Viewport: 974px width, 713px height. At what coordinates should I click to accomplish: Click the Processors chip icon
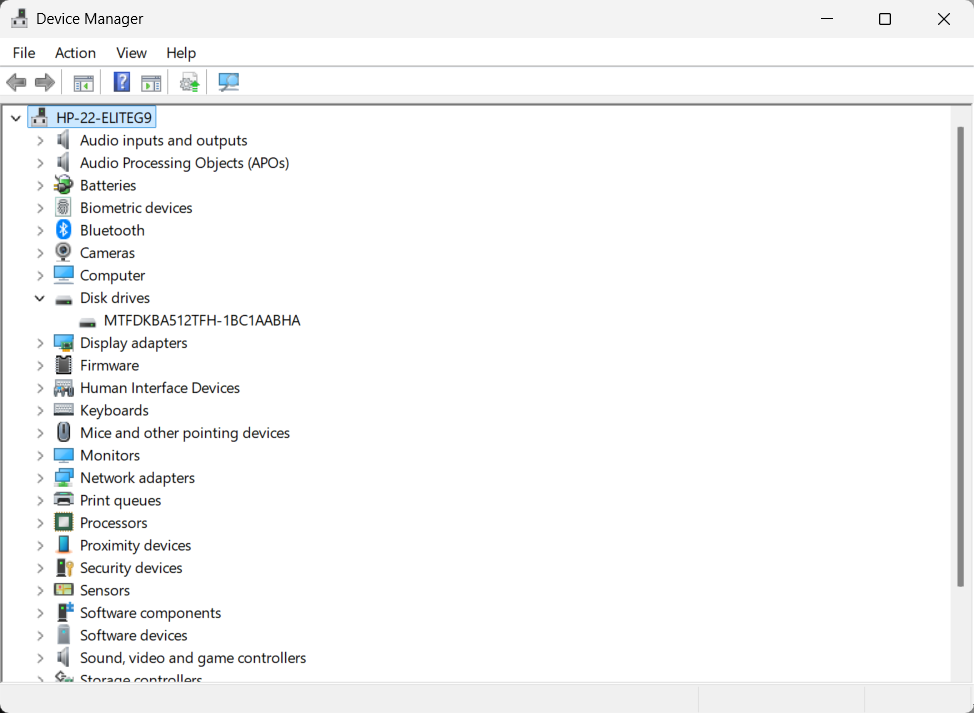[64, 523]
